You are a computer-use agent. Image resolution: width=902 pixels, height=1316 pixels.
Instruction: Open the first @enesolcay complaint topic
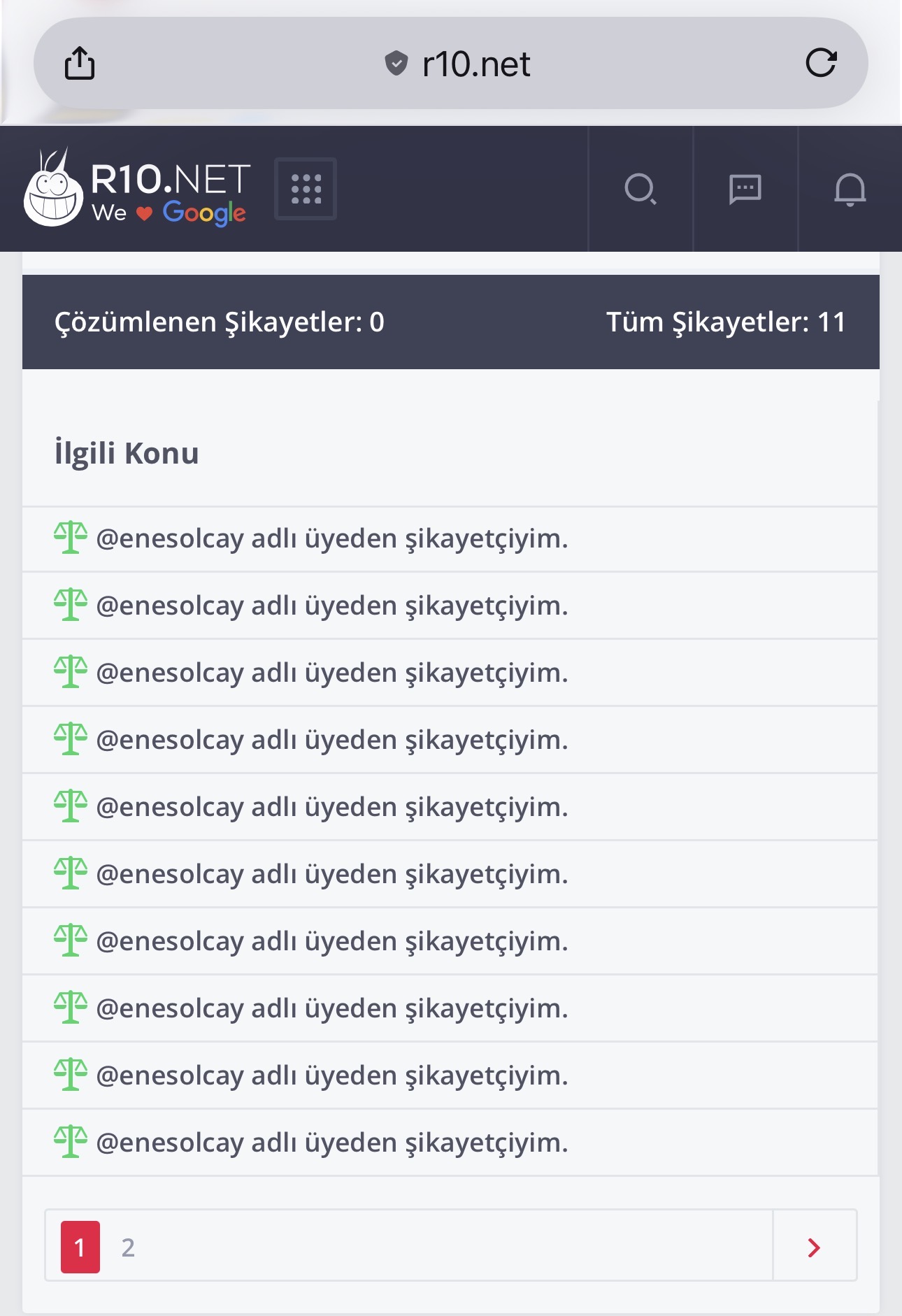point(331,538)
